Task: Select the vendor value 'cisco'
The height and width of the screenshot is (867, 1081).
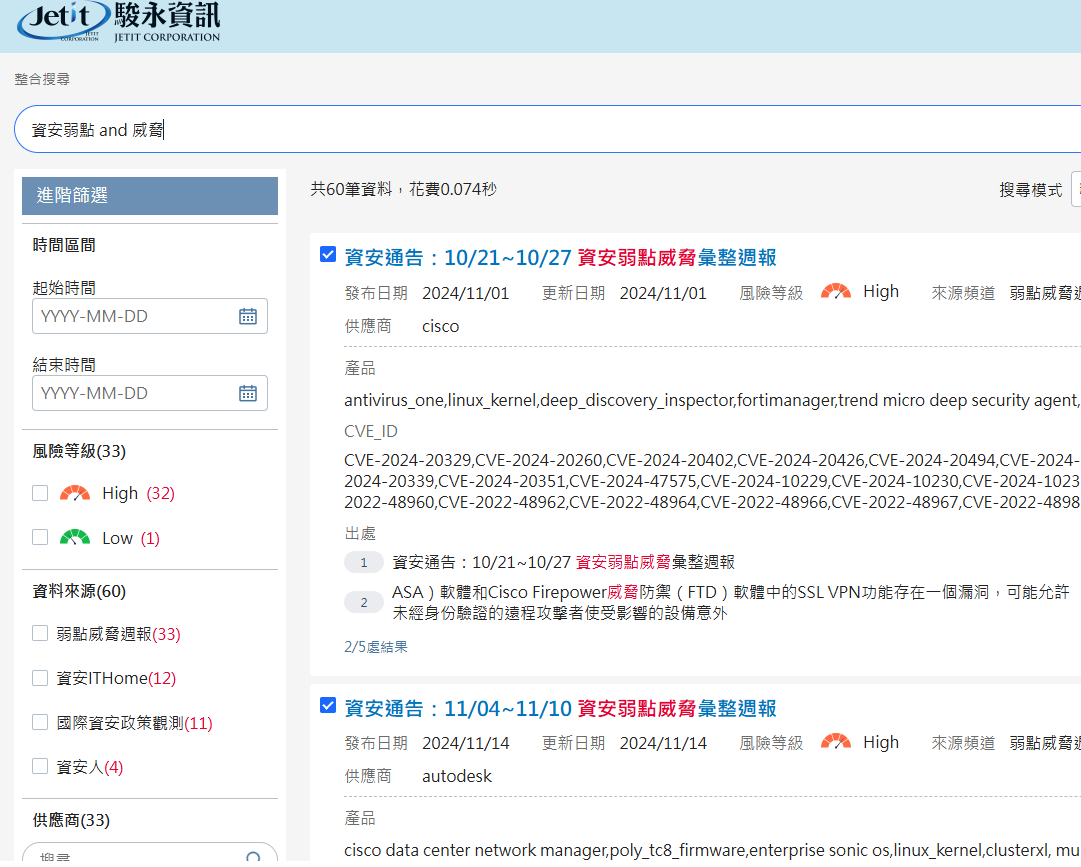Action: (x=441, y=326)
